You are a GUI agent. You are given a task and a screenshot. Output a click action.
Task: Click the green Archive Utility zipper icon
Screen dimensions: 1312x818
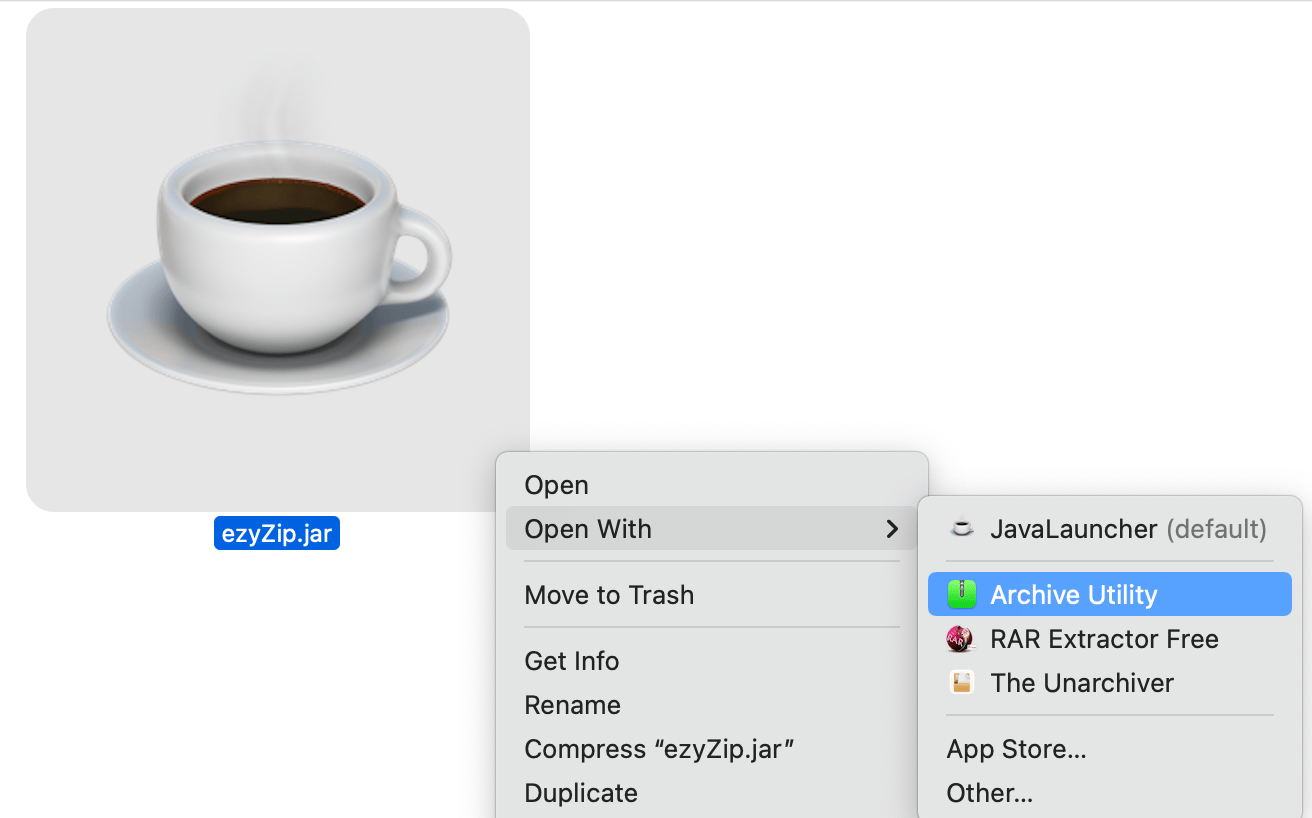point(960,593)
